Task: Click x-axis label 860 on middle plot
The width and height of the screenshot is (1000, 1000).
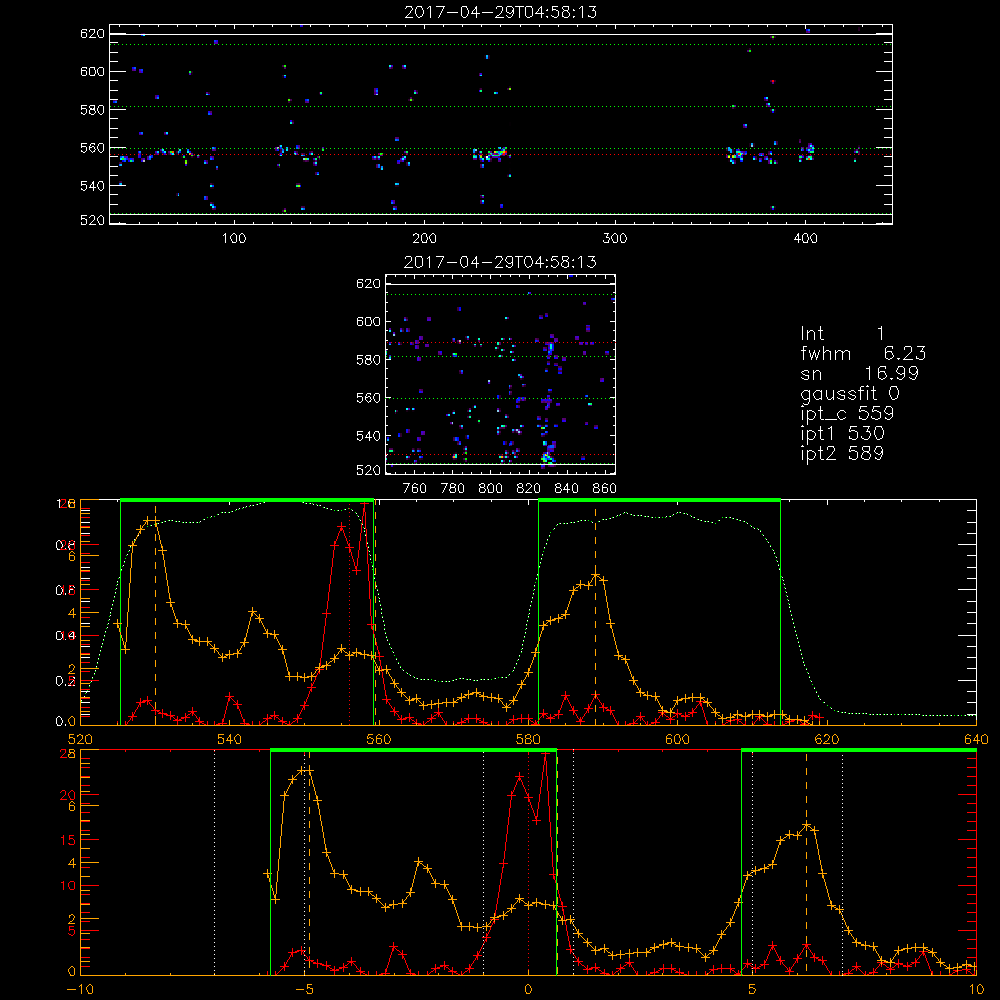Action: tap(605, 489)
